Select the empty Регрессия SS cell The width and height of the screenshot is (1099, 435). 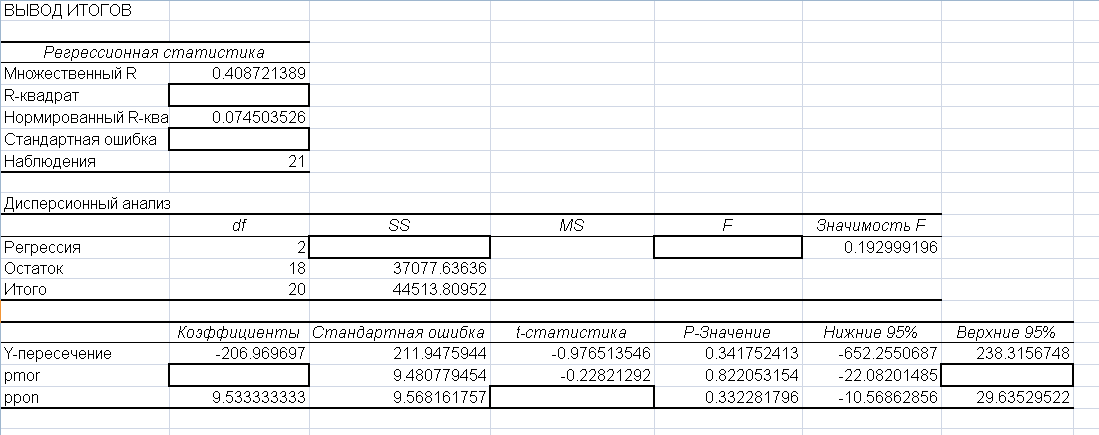(x=399, y=247)
